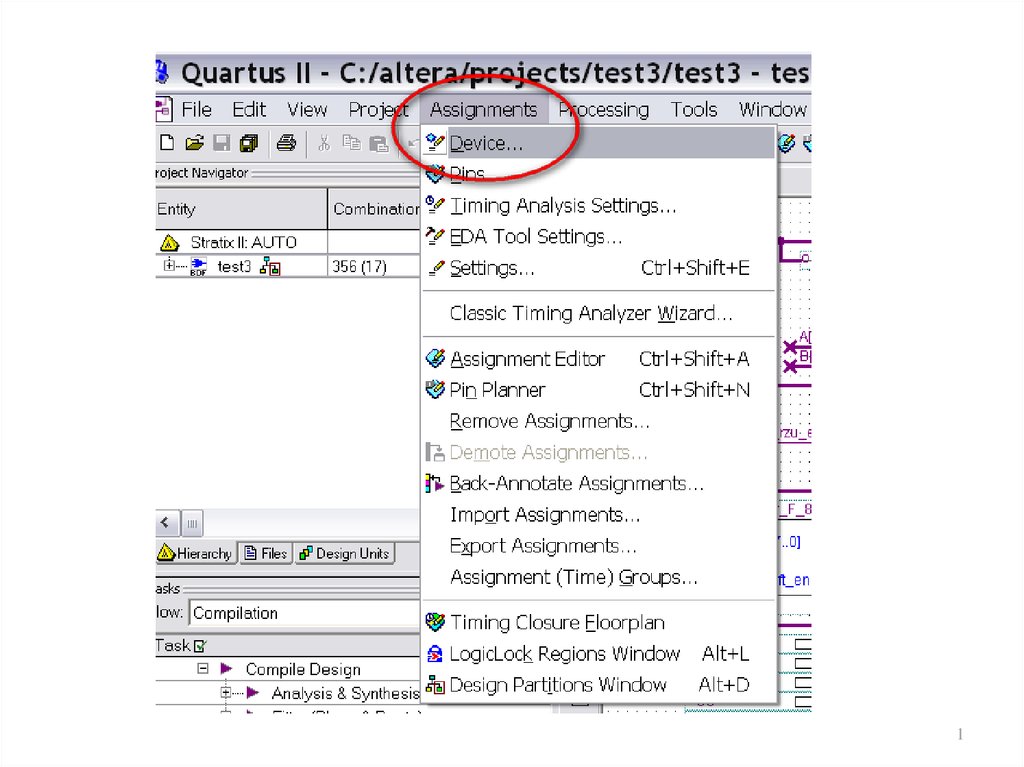Expand the Analysis & Synthesis task
The image size is (1024, 767).
point(226,693)
